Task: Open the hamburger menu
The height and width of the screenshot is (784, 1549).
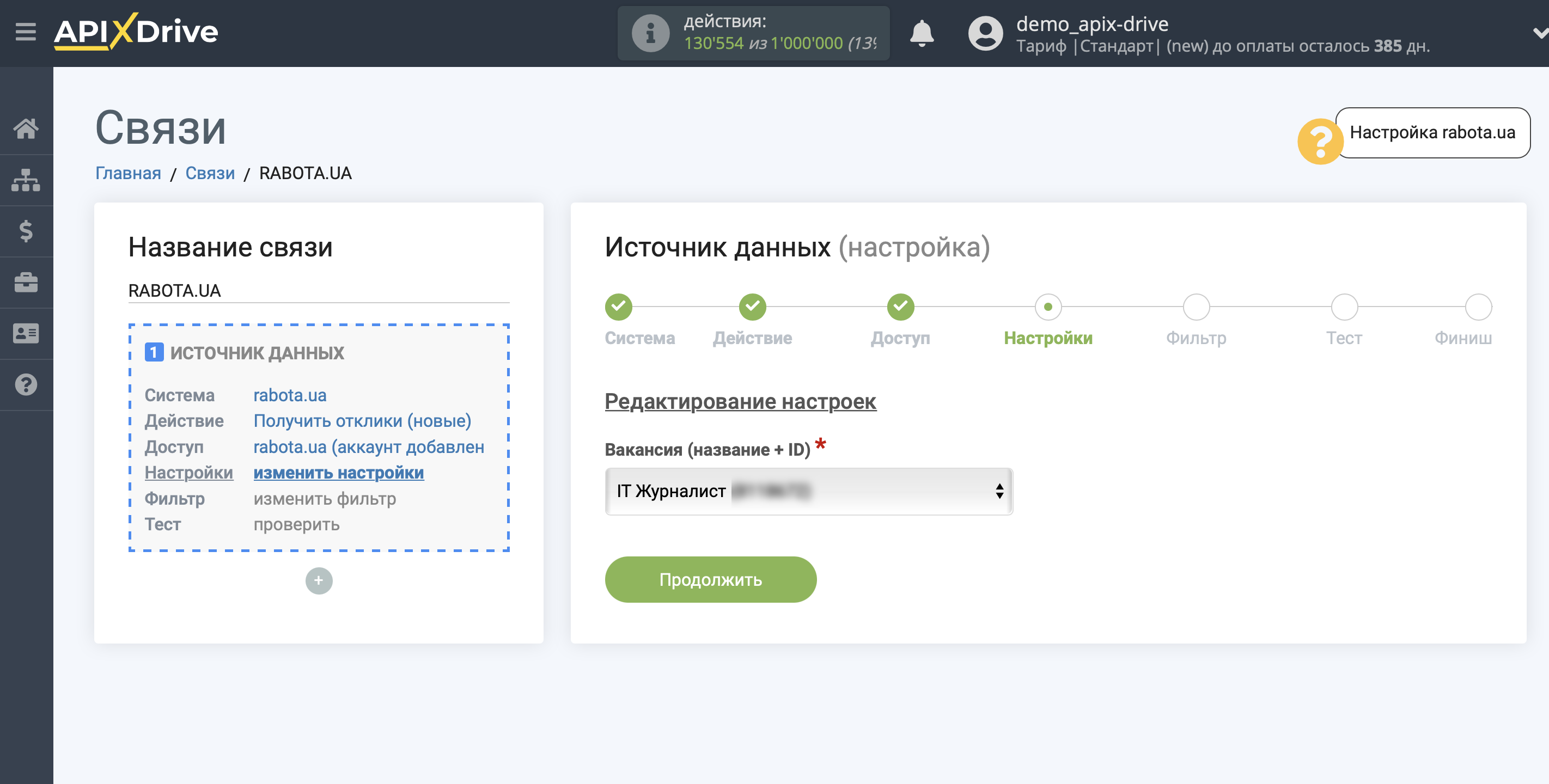Action: pos(26,31)
